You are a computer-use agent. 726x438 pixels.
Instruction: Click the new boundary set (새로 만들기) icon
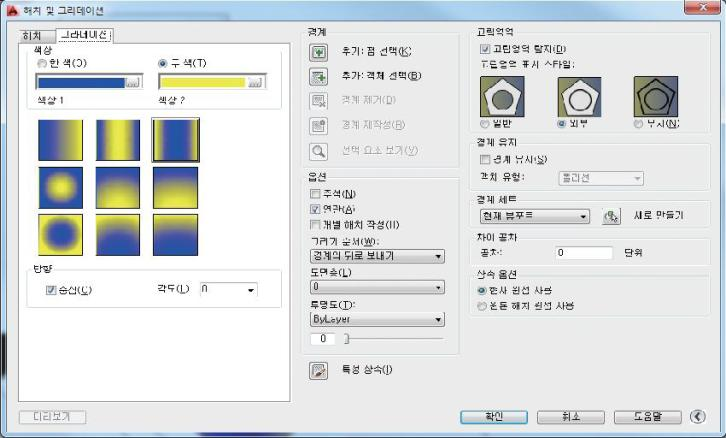point(612,216)
